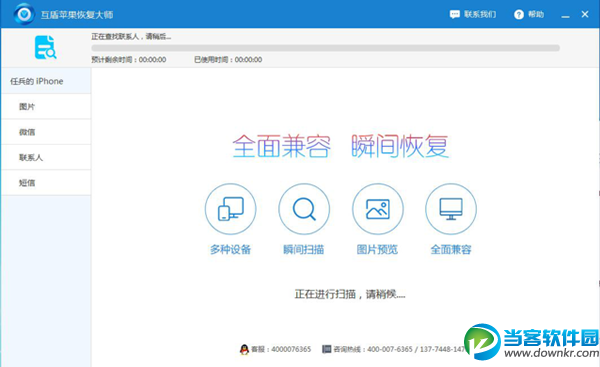This screenshot has width=600, height=367.
Task: Open the 联系人 category in sidebar
Action: (46, 157)
